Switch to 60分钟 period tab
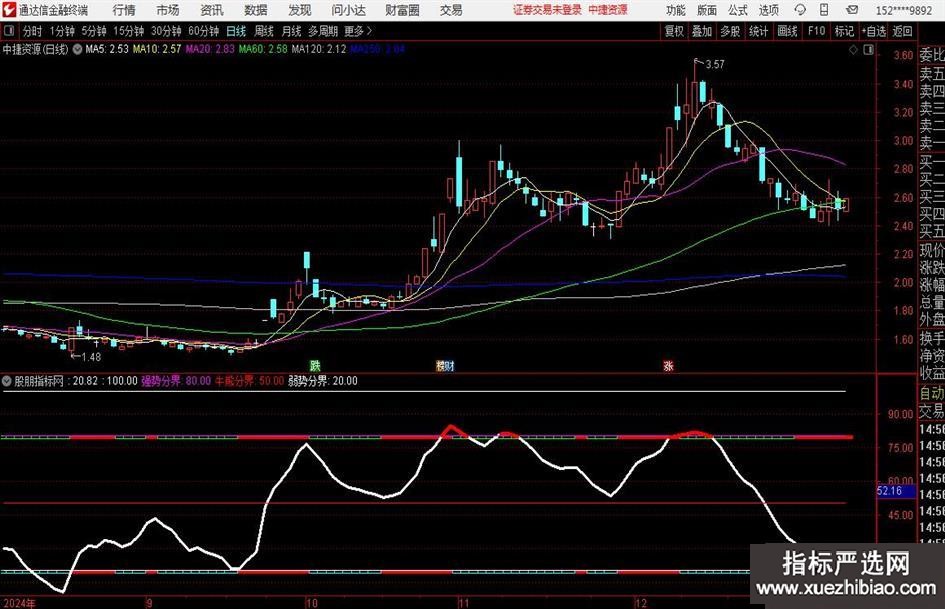 point(204,31)
